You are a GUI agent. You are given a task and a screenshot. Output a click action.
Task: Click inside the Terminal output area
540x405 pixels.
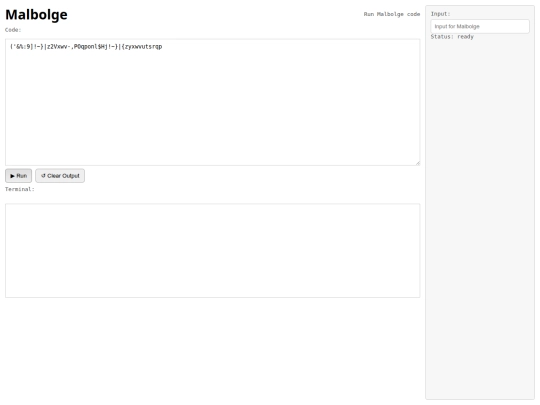pyautogui.click(x=212, y=250)
